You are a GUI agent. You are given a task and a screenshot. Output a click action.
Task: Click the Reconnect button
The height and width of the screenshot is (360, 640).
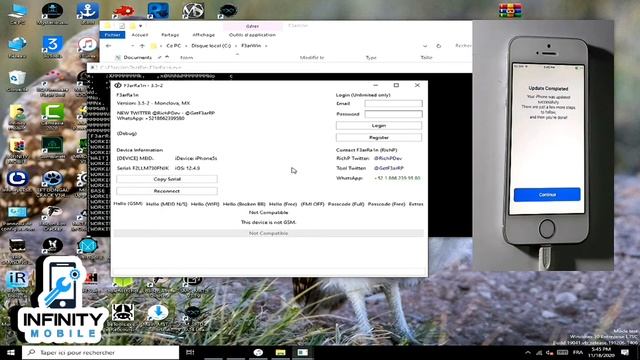tap(167, 191)
